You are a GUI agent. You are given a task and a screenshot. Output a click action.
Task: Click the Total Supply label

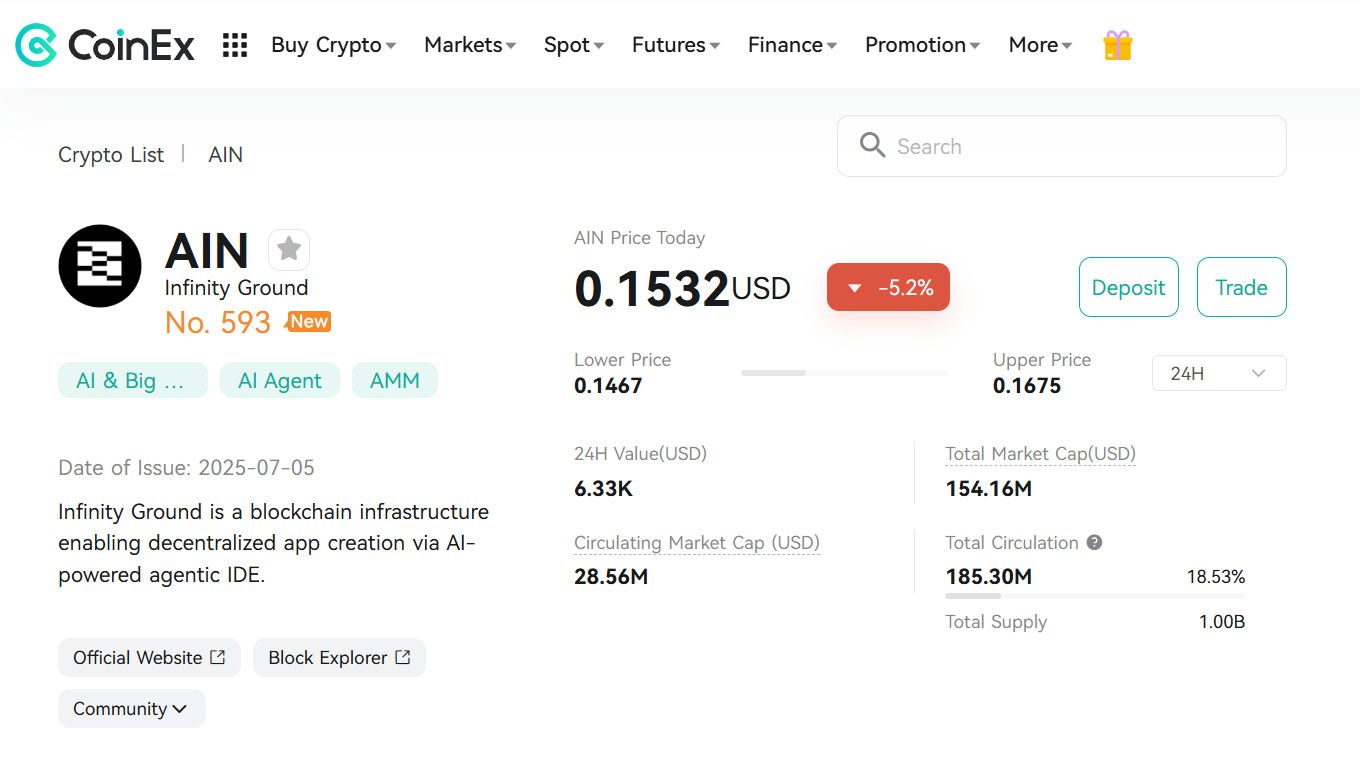tap(996, 621)
